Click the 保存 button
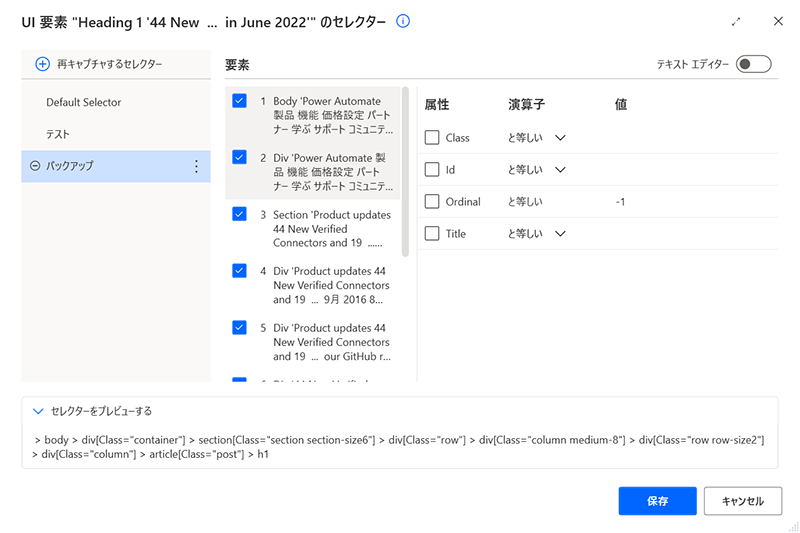Viewport: 800px width, 533px height. pos(657,501)
